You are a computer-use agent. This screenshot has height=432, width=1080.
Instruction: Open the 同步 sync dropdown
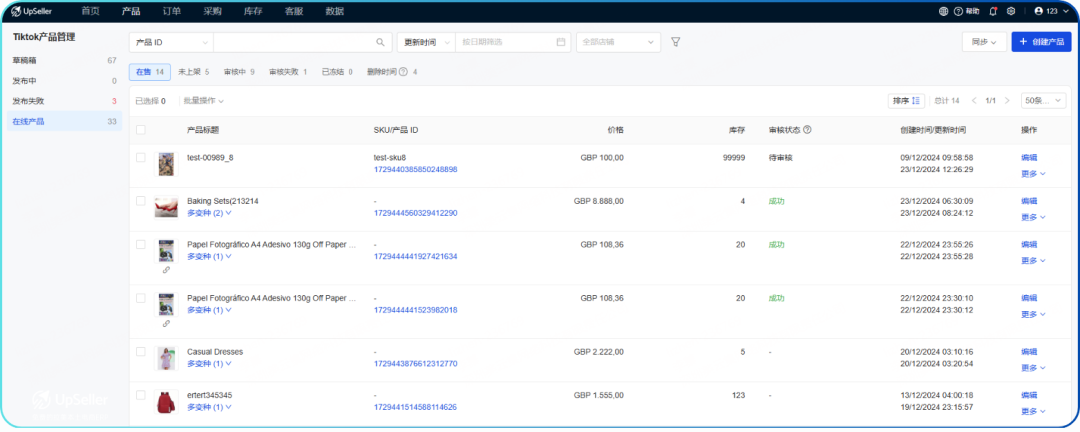[x=983, y=42]
